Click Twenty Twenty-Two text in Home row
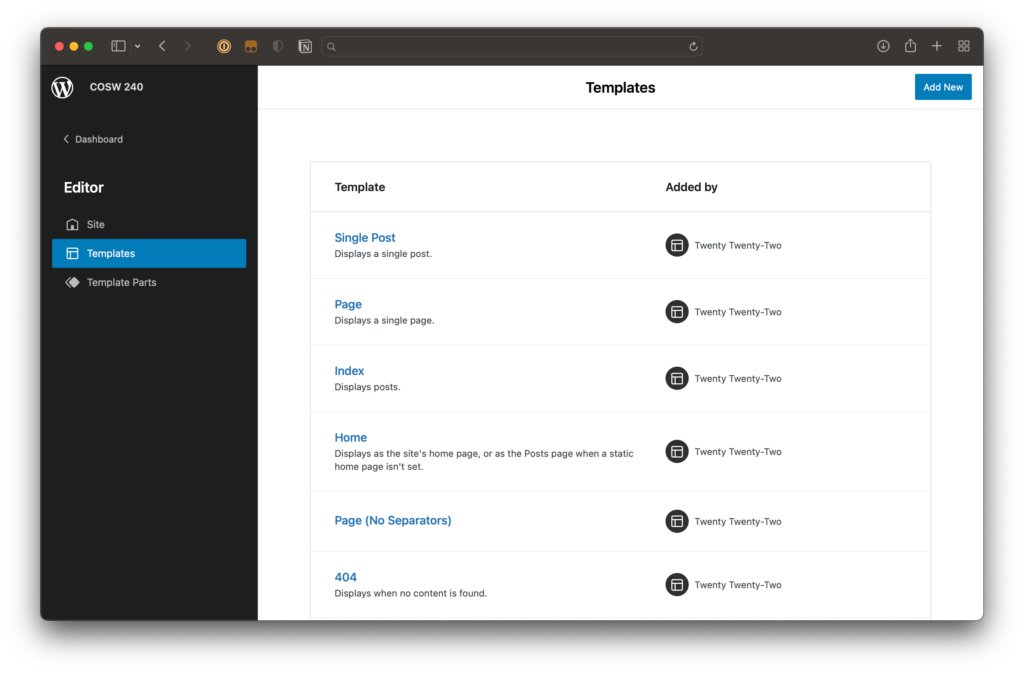Screen dimensions: 1024x674 (x=738, y=452)
